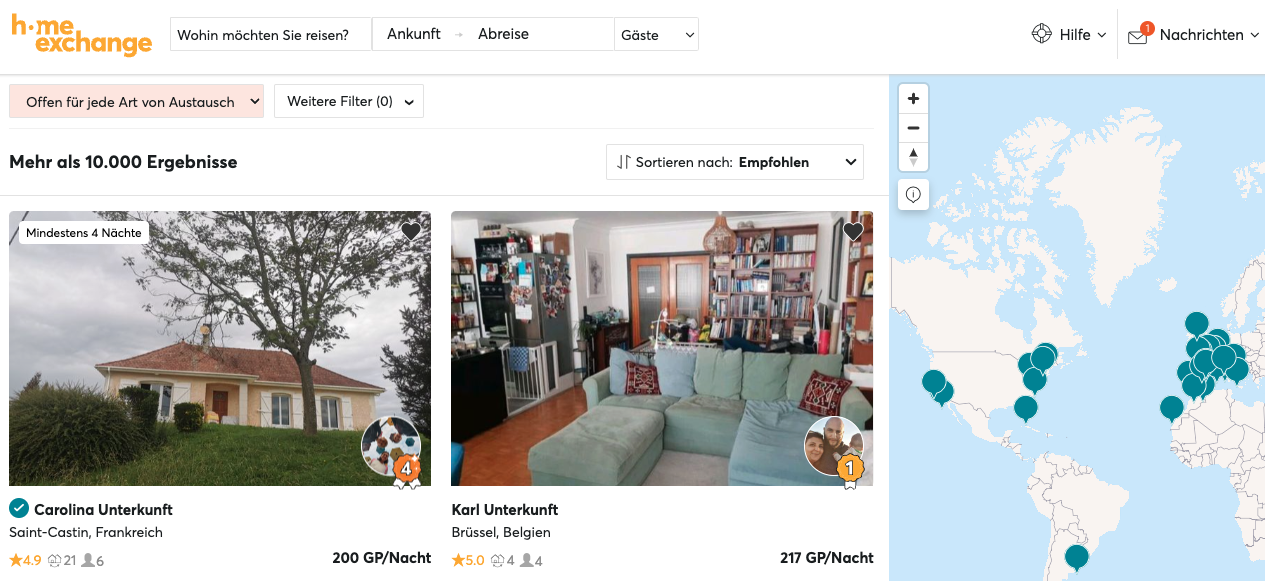Open the Gäste dropdown
1265x581 pixels.
[657, 35]
